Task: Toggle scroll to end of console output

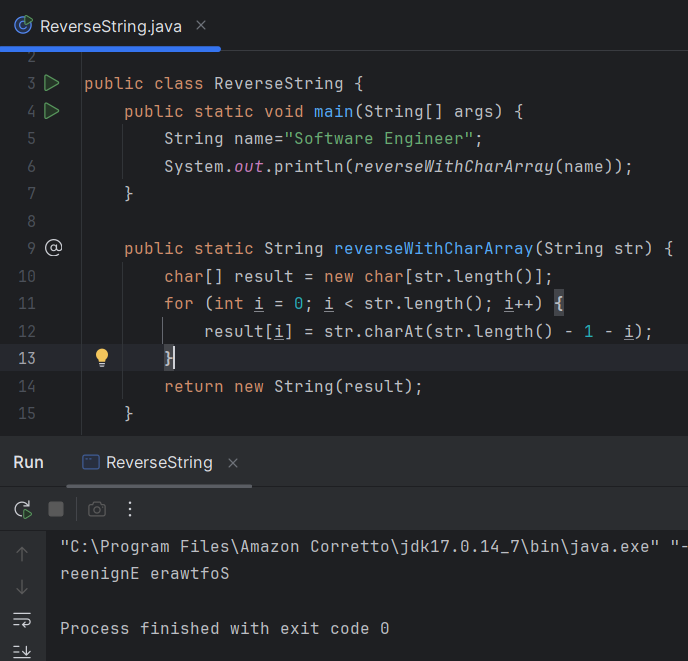Action: click(22, 651)
